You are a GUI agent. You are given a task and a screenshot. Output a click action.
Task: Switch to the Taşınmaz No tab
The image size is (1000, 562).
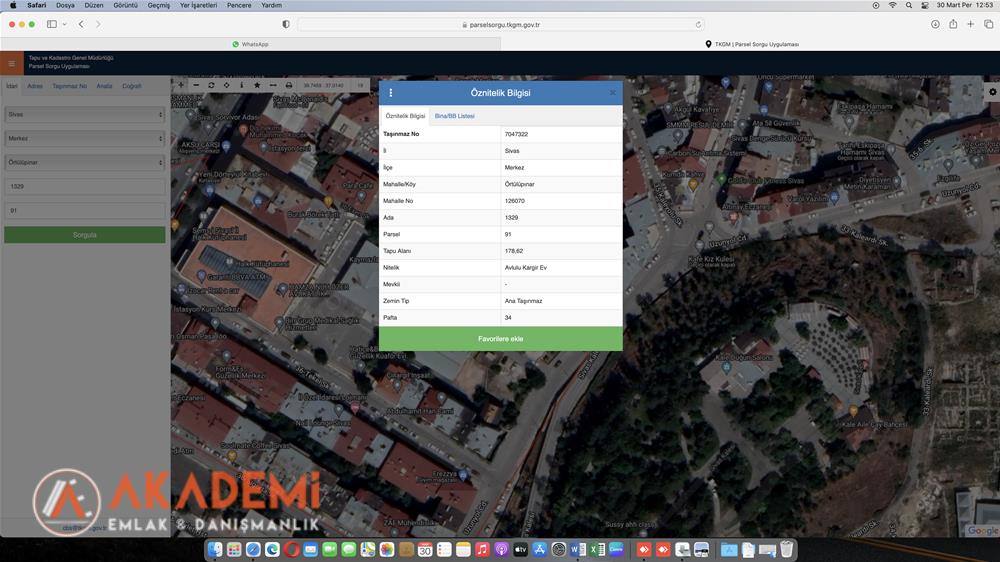point(69,86)
